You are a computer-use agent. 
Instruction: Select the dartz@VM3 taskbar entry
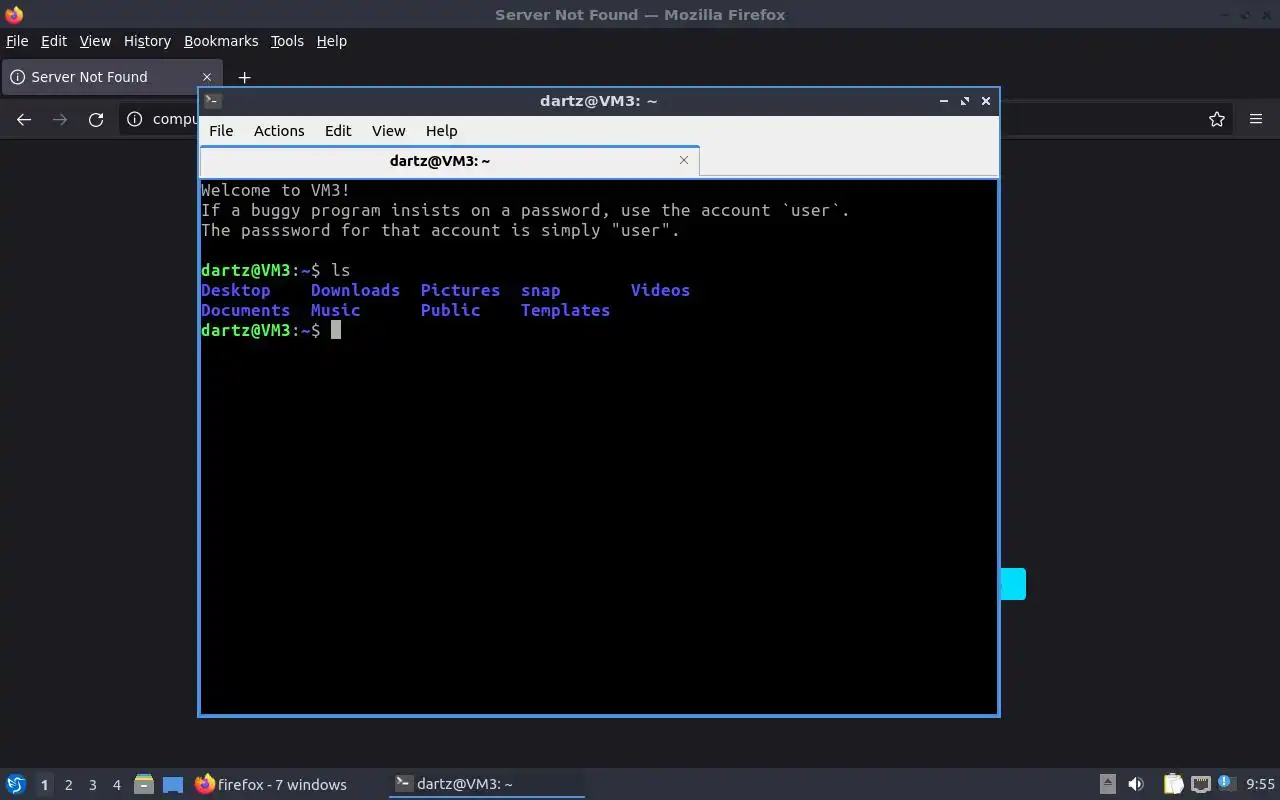tap(487, 785)
